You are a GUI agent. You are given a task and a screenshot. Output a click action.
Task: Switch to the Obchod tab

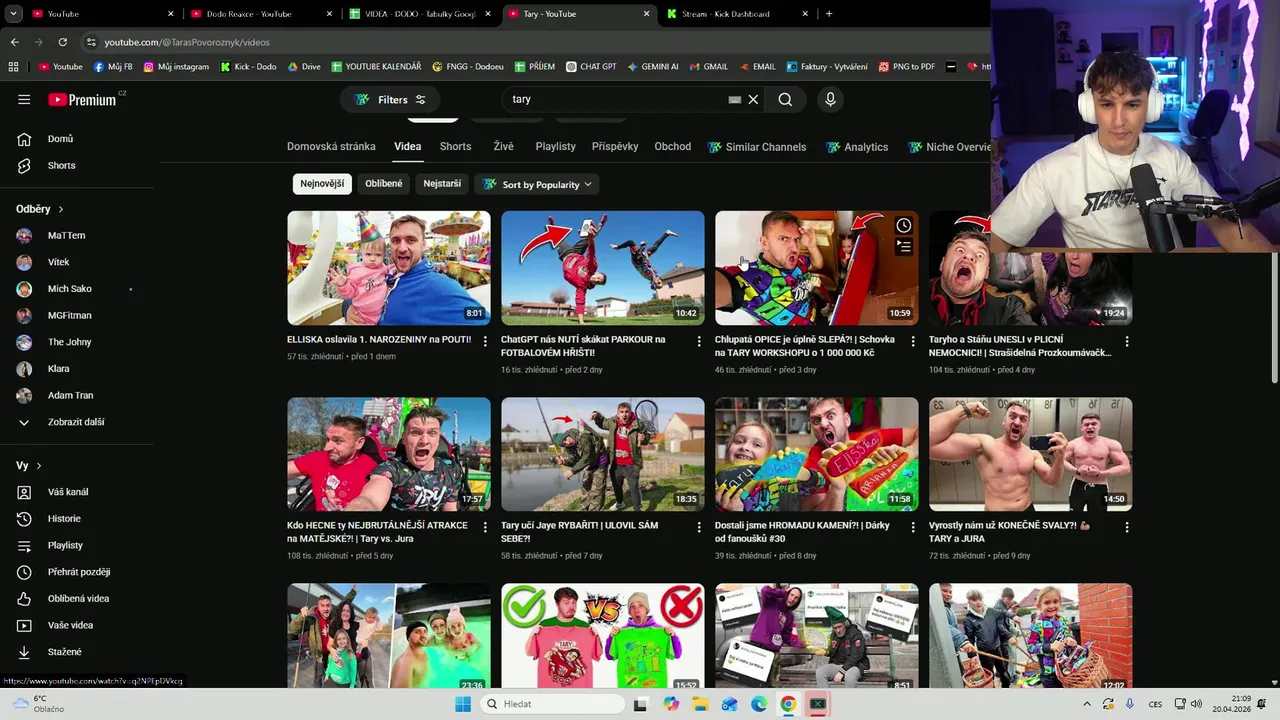click(673, 146)
